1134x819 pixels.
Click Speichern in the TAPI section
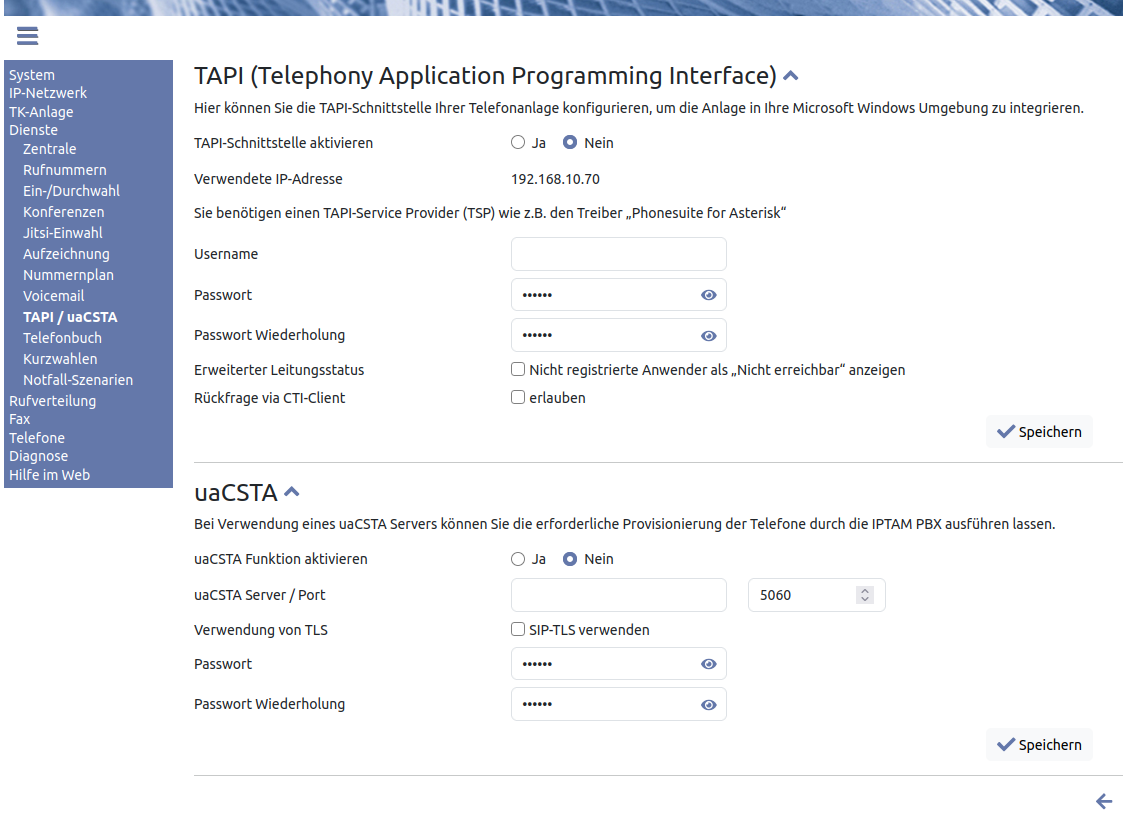(x=1039, y=432)
